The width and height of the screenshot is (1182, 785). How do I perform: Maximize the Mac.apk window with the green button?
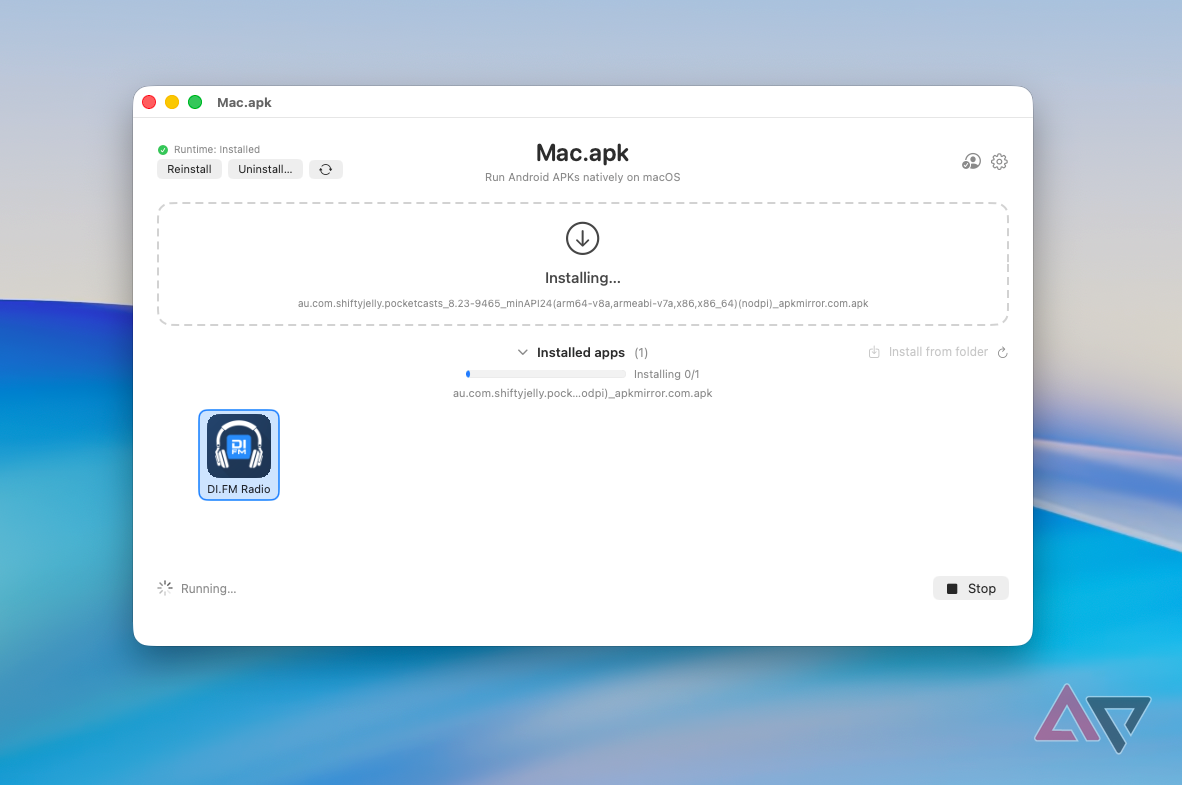[194, 102]
